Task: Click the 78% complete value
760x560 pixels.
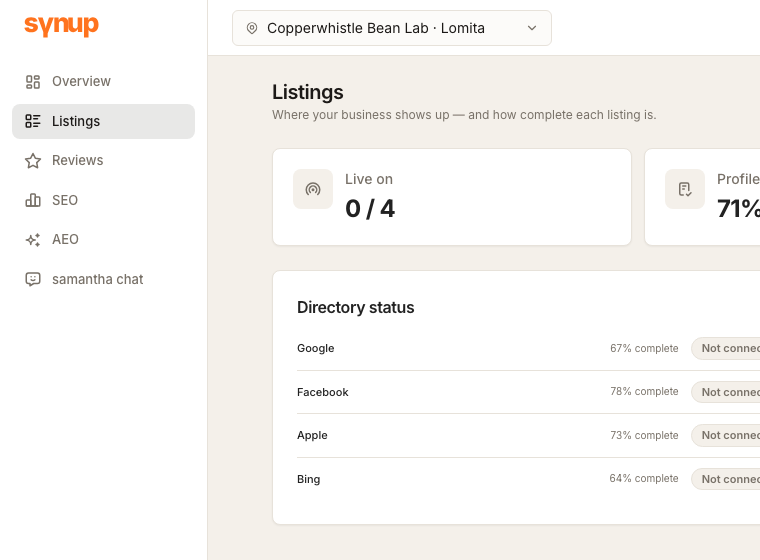Action: (644, 391)
